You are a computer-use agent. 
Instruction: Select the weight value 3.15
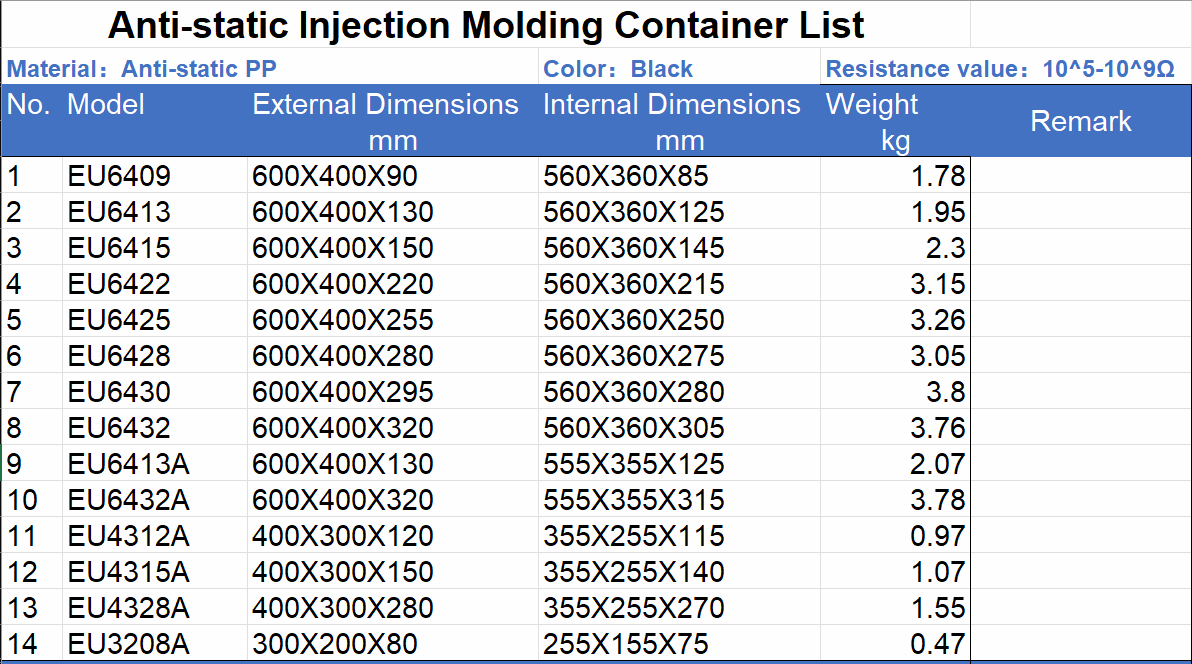(x=937, y=285)
